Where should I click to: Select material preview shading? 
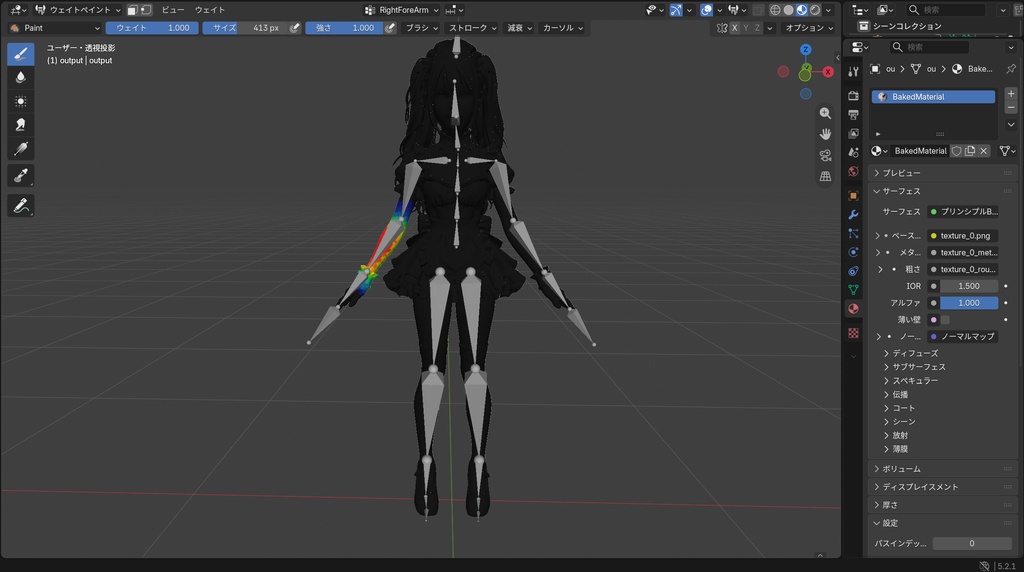[801, 10]
